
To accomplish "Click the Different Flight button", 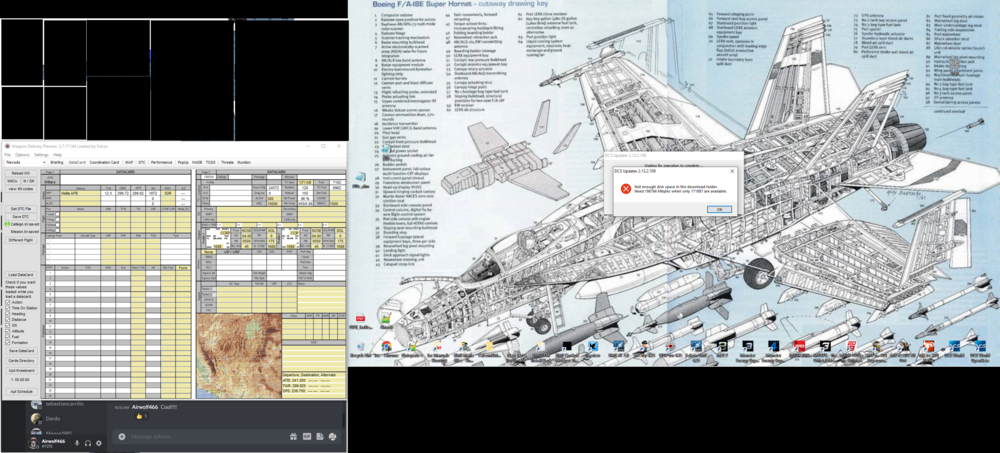I will click(x=20, y=240).
